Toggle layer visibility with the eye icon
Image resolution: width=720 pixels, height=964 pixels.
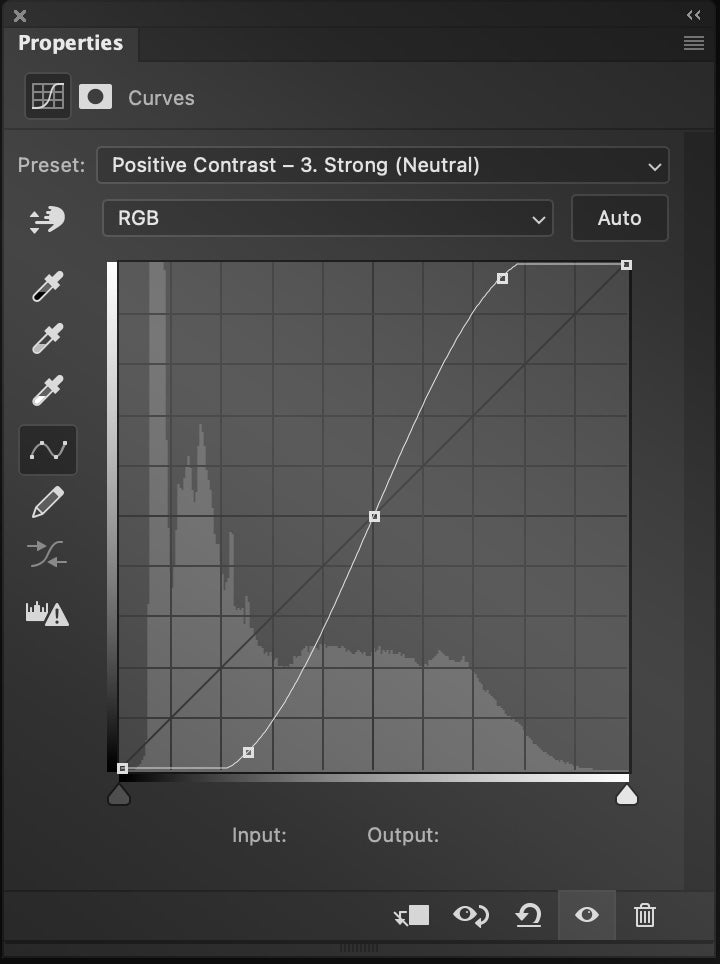[x=586, y=915]
